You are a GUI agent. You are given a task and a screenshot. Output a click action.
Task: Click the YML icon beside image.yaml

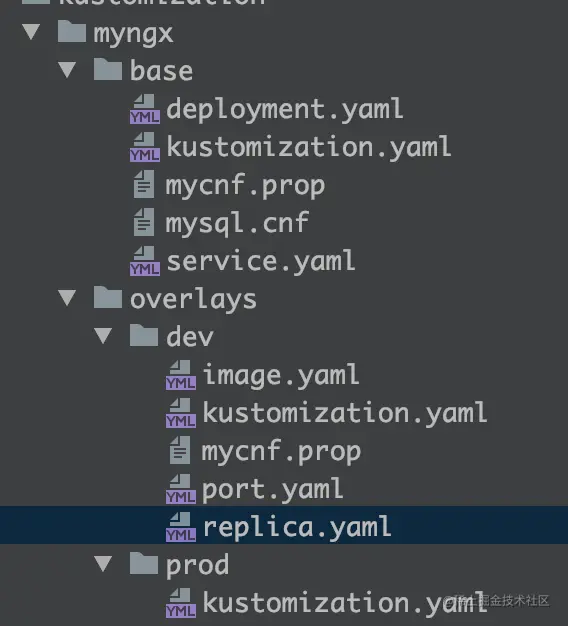click(181, 375)
